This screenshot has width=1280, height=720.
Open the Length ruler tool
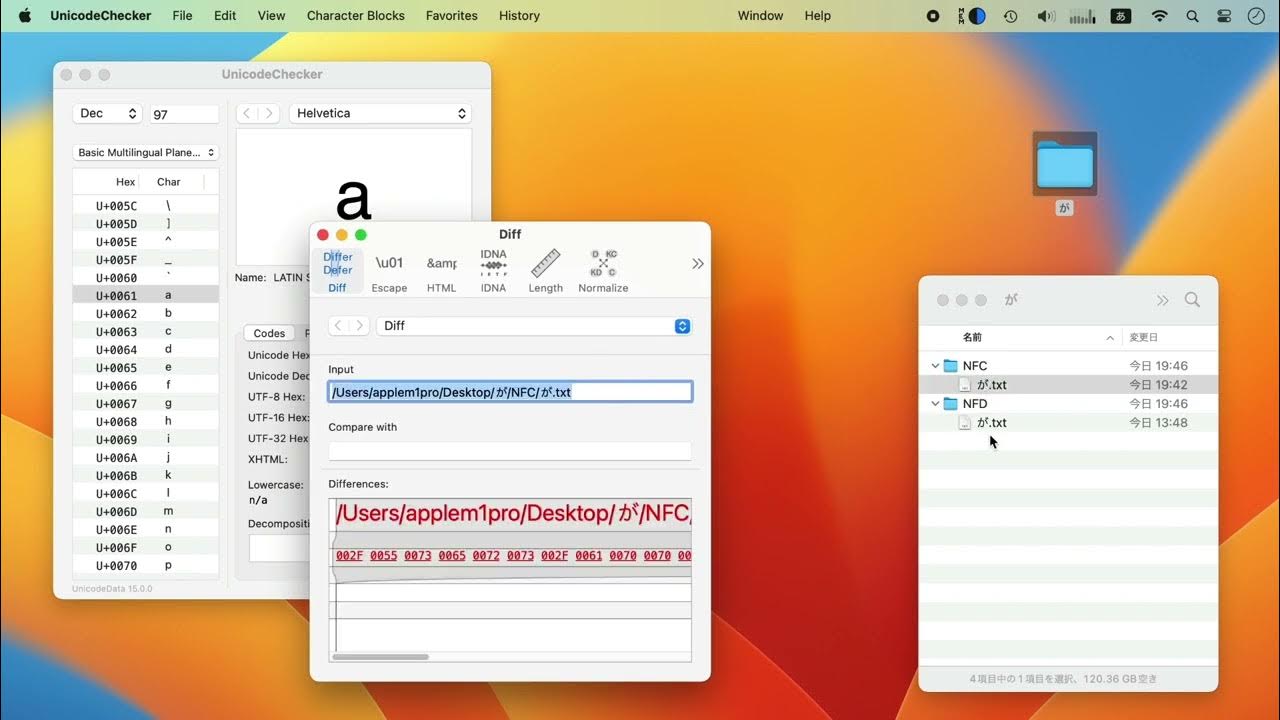coord(545,270)
